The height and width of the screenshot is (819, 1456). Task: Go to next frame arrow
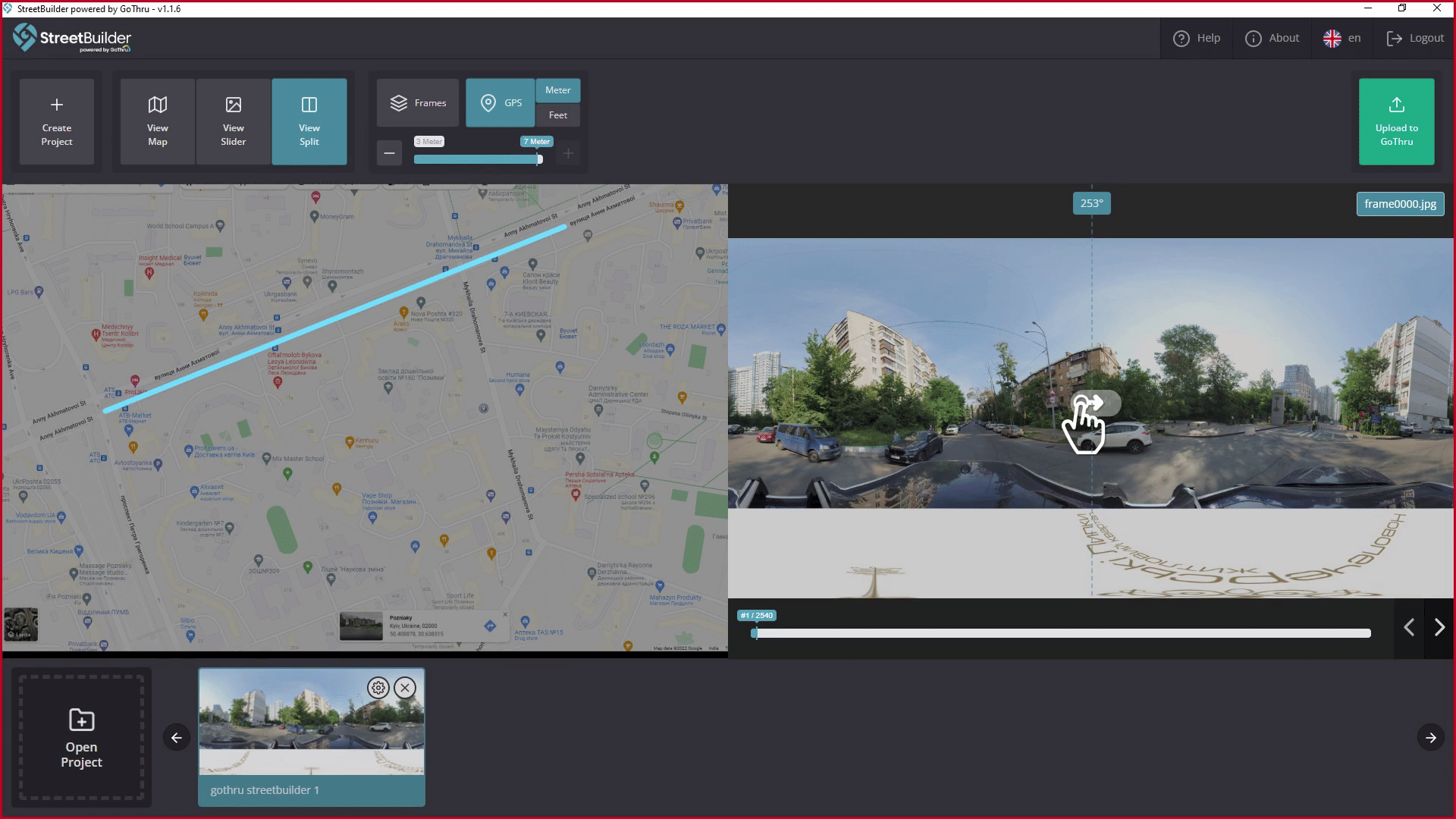[x=1439, y=628]
